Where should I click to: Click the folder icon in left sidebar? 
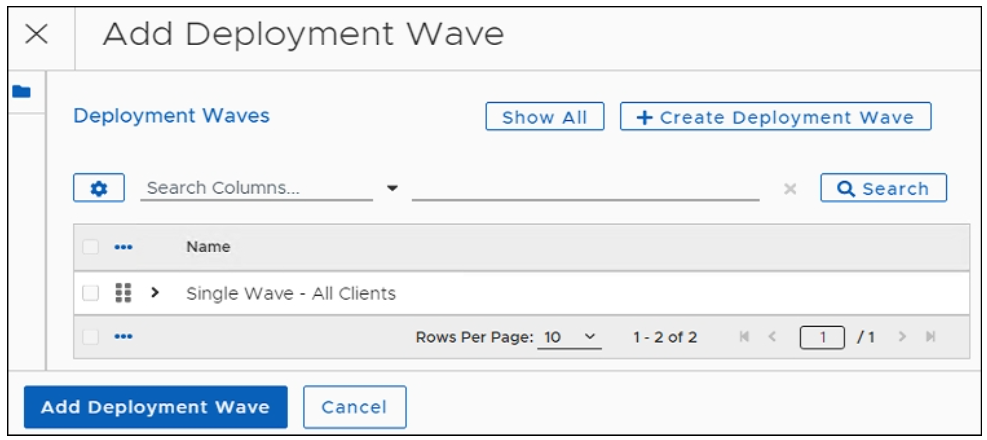coord(21,92)
